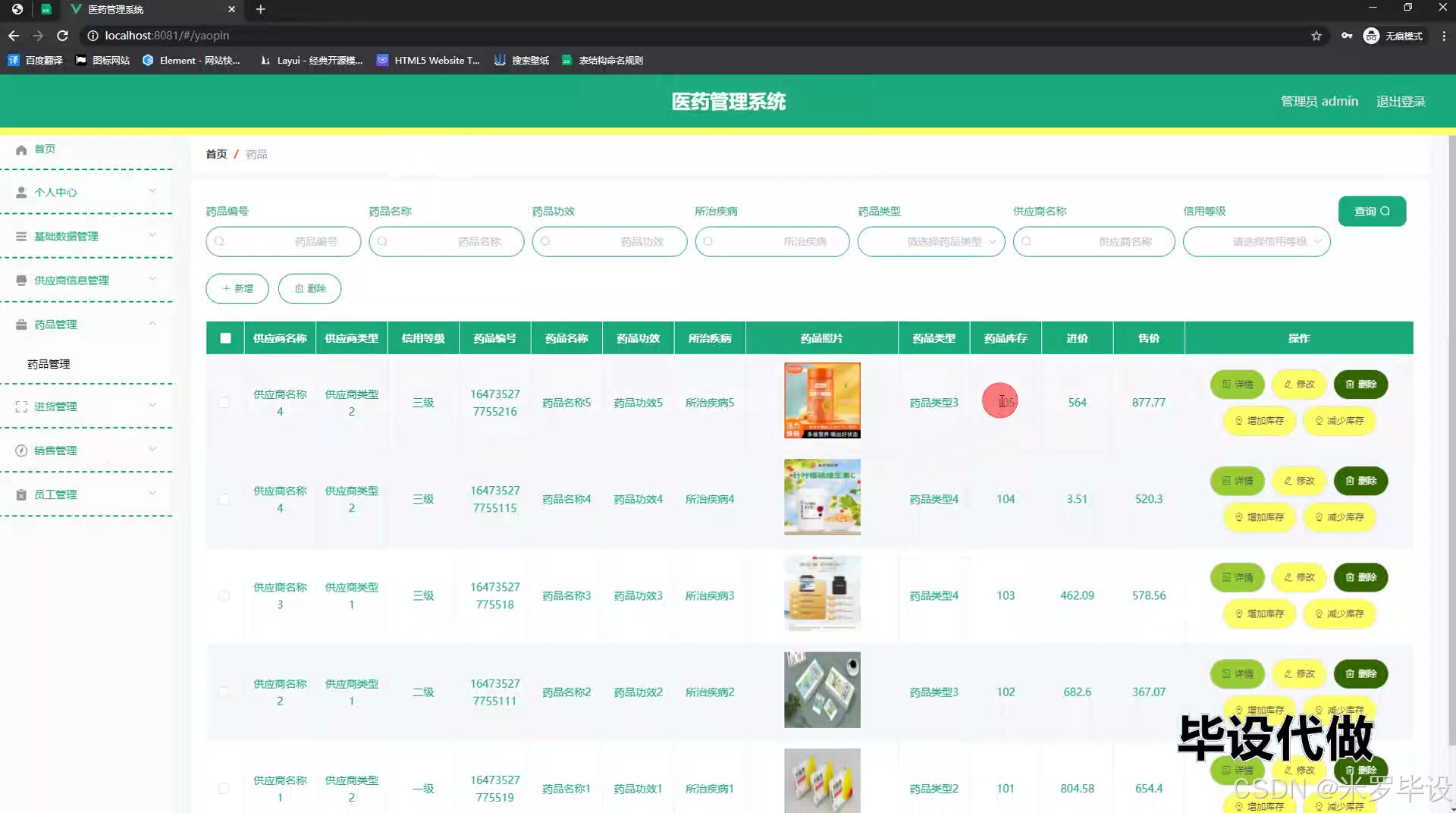
Task: Open 进货管理 sidebar label
Action: pos(55,406)
